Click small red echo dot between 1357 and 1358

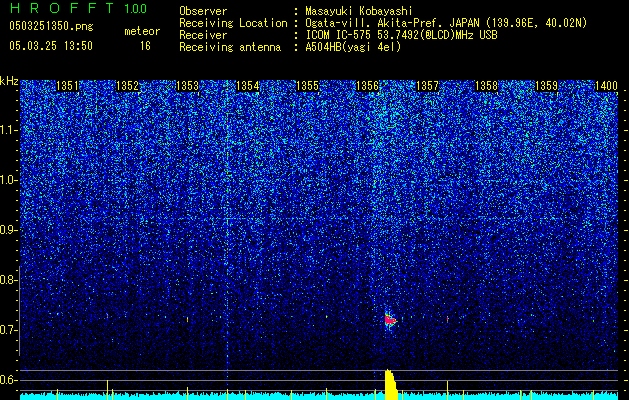[x=447, y=319]
